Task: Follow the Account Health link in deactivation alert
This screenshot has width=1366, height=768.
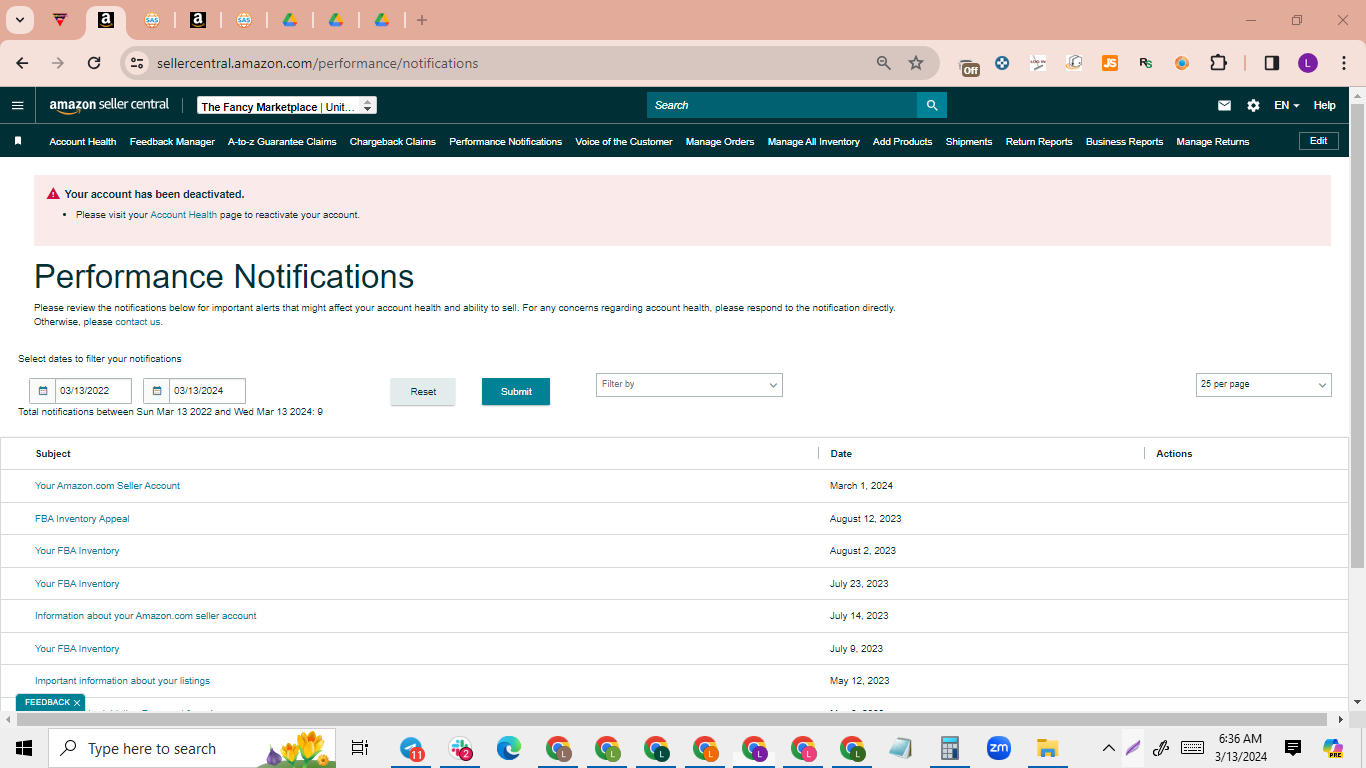Action: (x=183, y=215)
